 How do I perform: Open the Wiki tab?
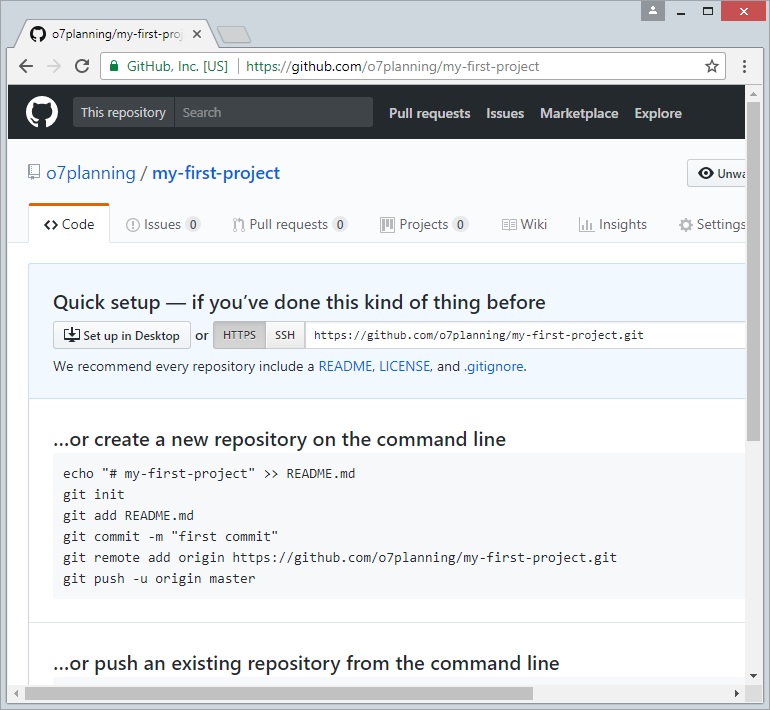524,224
